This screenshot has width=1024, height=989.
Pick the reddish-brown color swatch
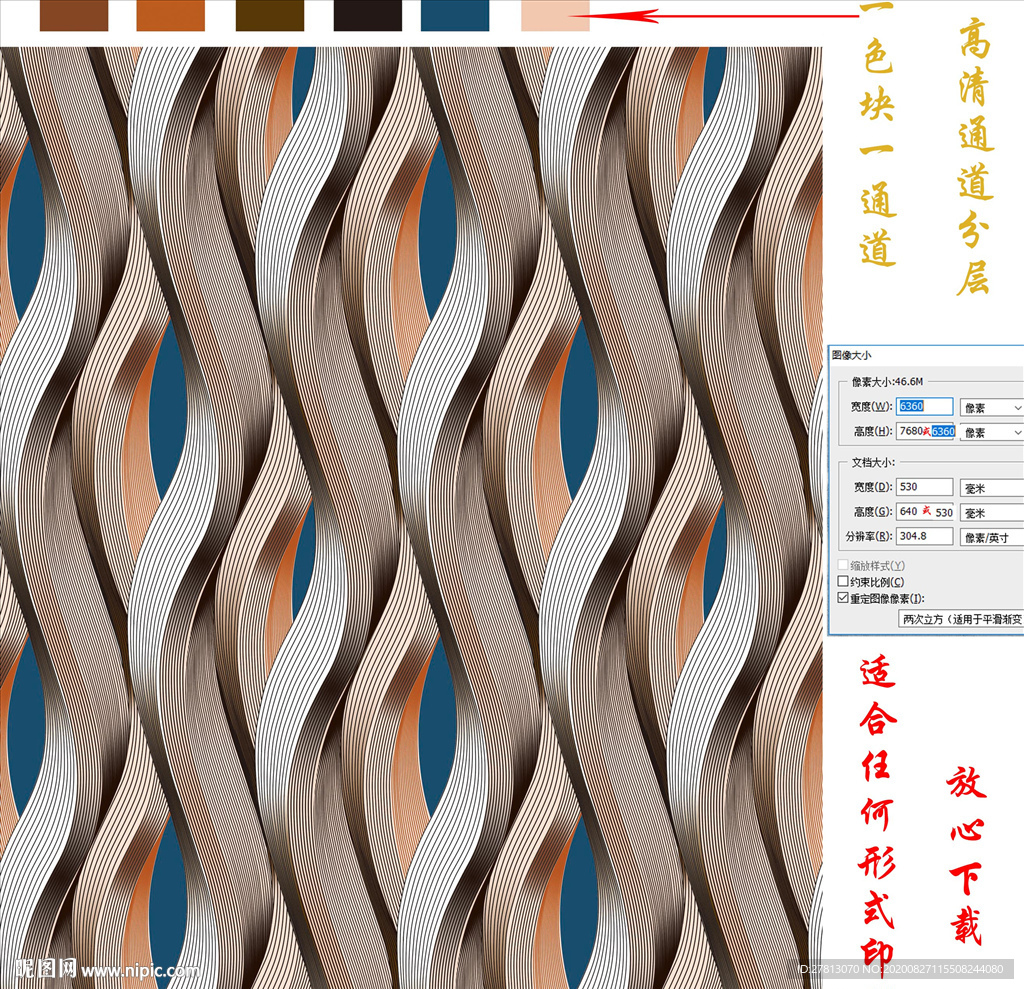pos(74,15)
